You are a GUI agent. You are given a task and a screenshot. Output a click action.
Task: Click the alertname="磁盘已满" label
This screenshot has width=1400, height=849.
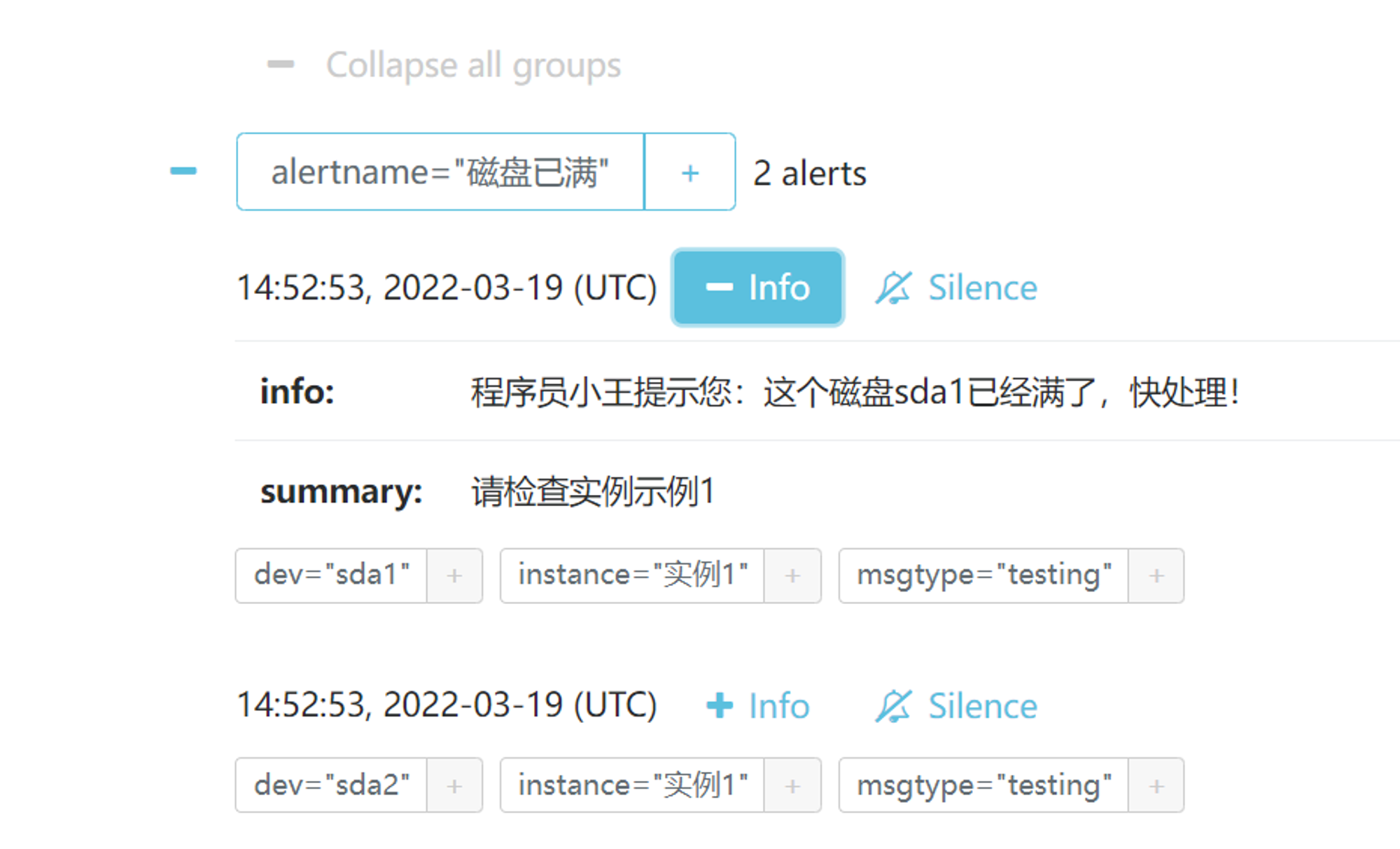tap(440, 172)
